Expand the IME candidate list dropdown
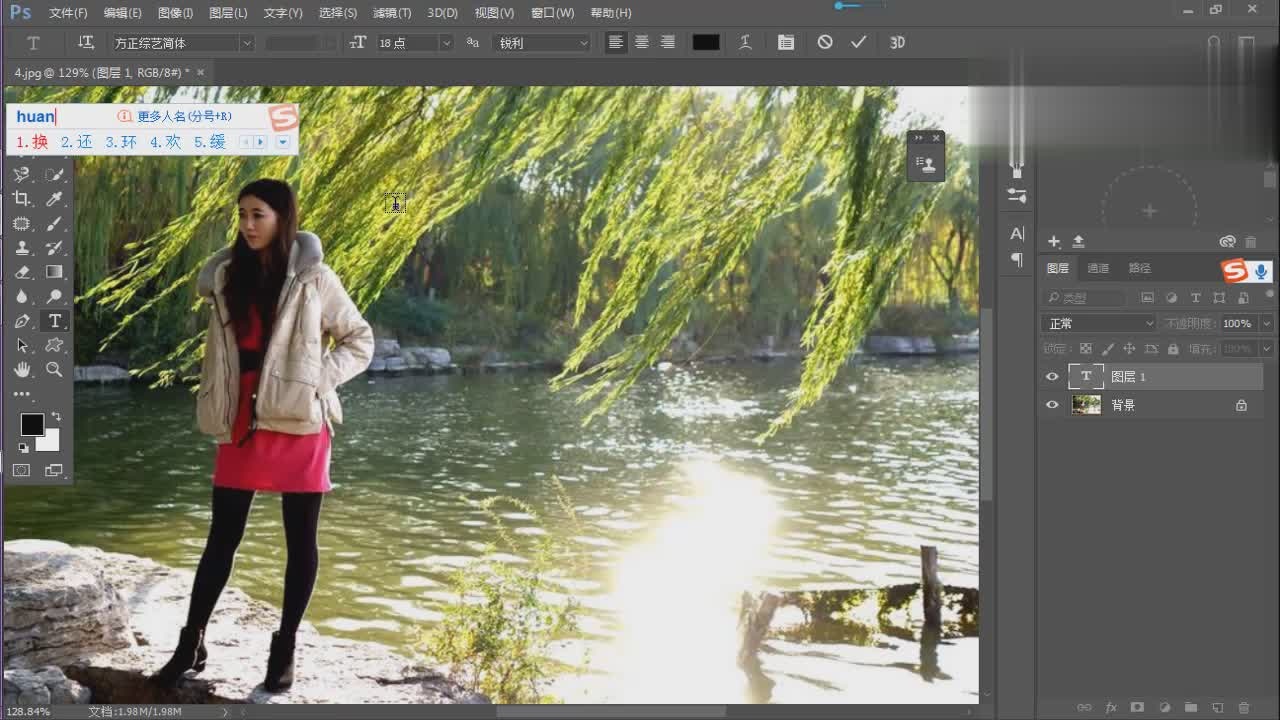 click(x=283, y=142)
